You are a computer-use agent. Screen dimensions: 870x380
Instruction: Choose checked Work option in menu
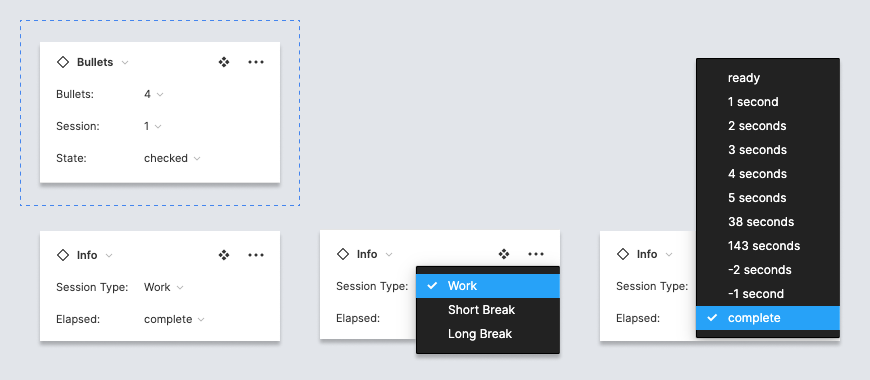[488, 286]
